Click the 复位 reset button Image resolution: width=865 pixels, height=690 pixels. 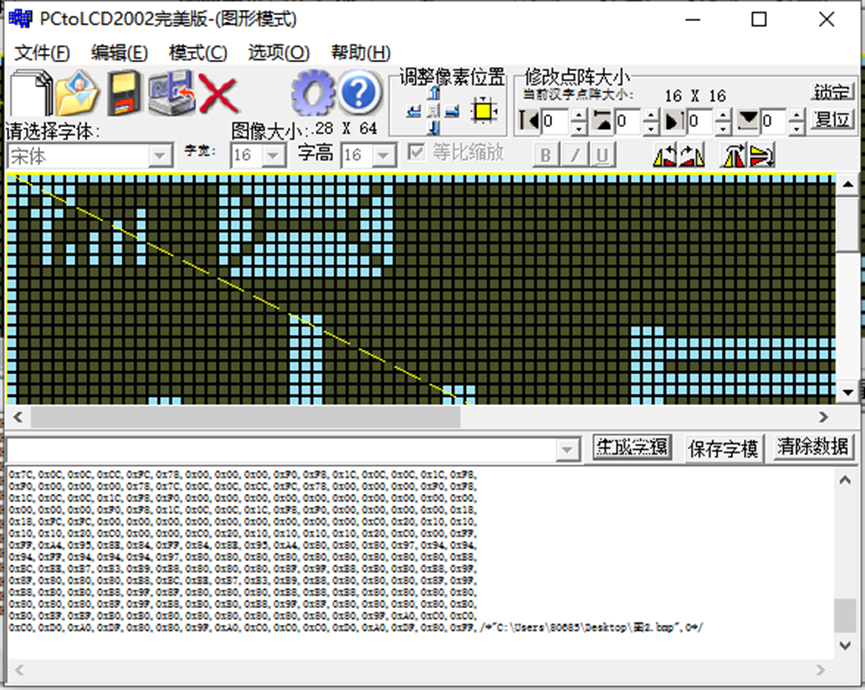832,120
